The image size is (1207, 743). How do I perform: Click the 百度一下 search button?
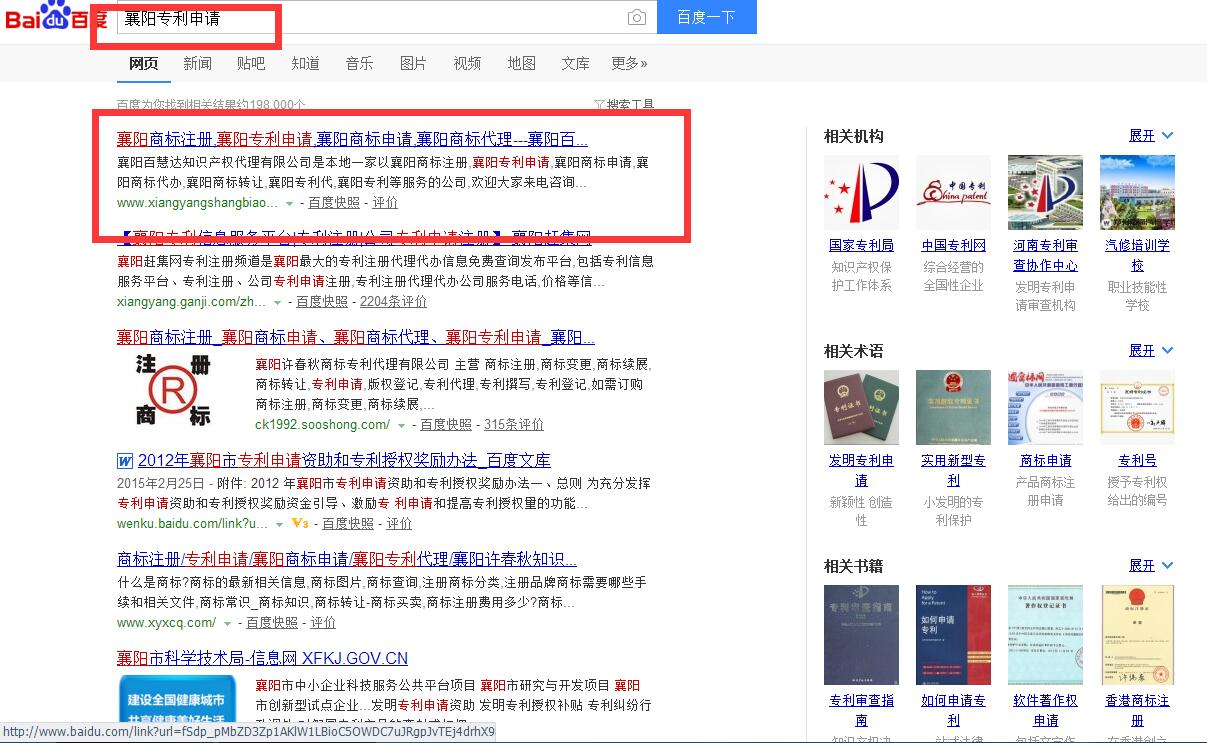[706, 17]
